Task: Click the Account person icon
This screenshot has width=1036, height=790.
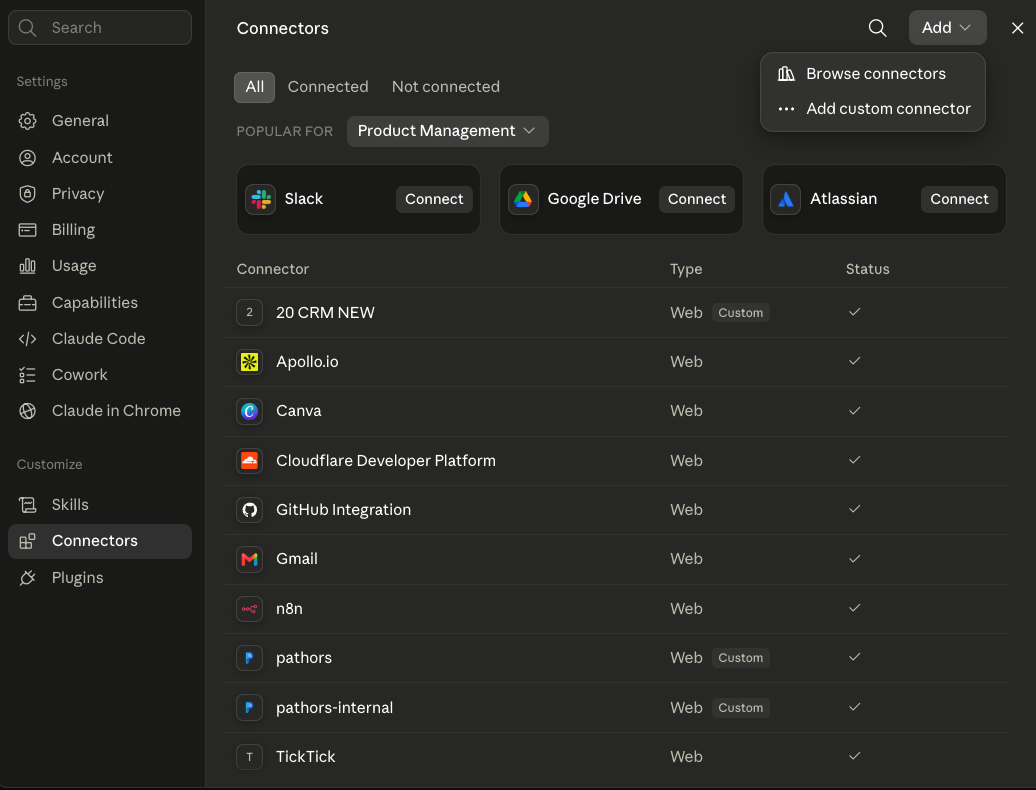Action: 27,158
